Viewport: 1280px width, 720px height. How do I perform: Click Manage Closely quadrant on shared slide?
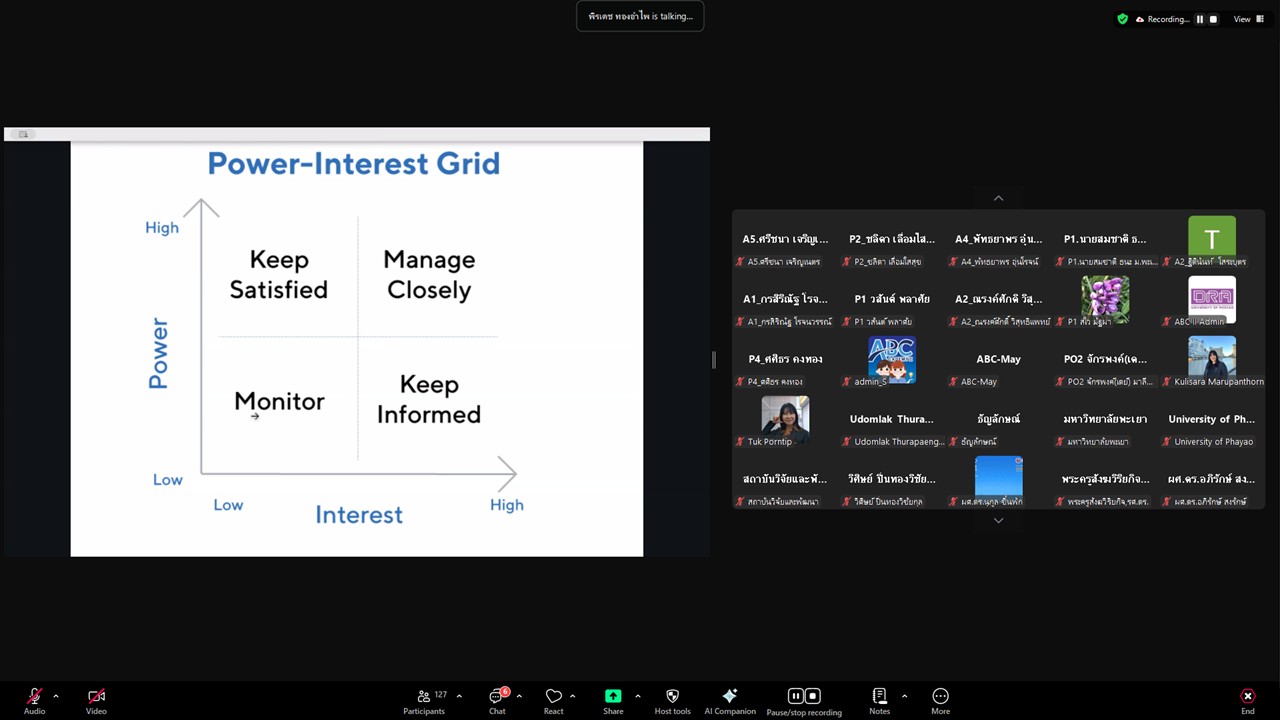(x=429, y=275)
